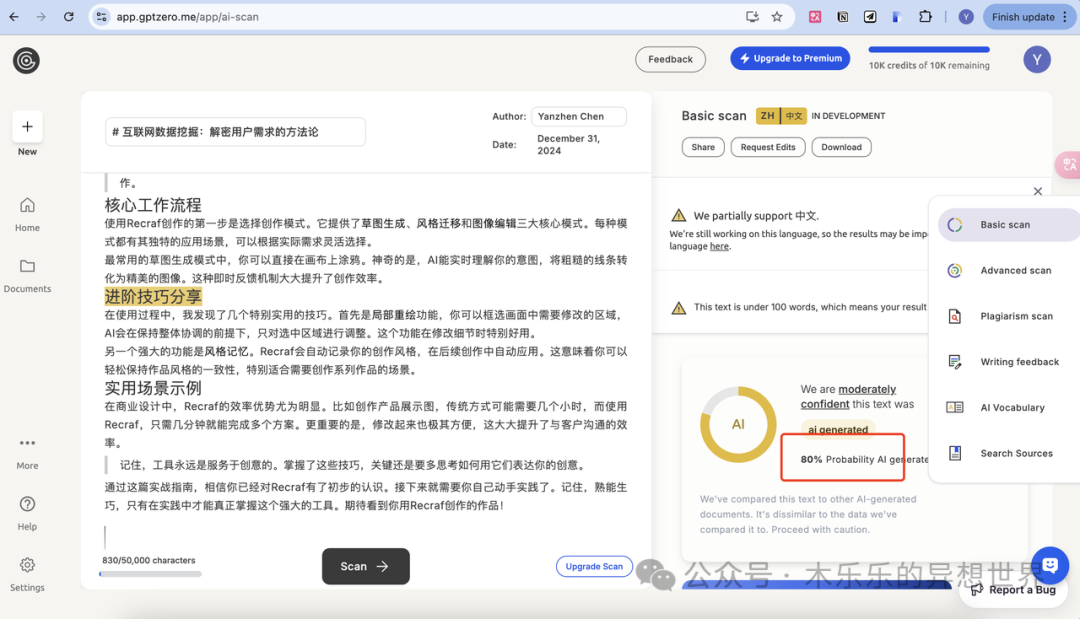
Task: Close the scan type menu
Action: [1037, 191]
